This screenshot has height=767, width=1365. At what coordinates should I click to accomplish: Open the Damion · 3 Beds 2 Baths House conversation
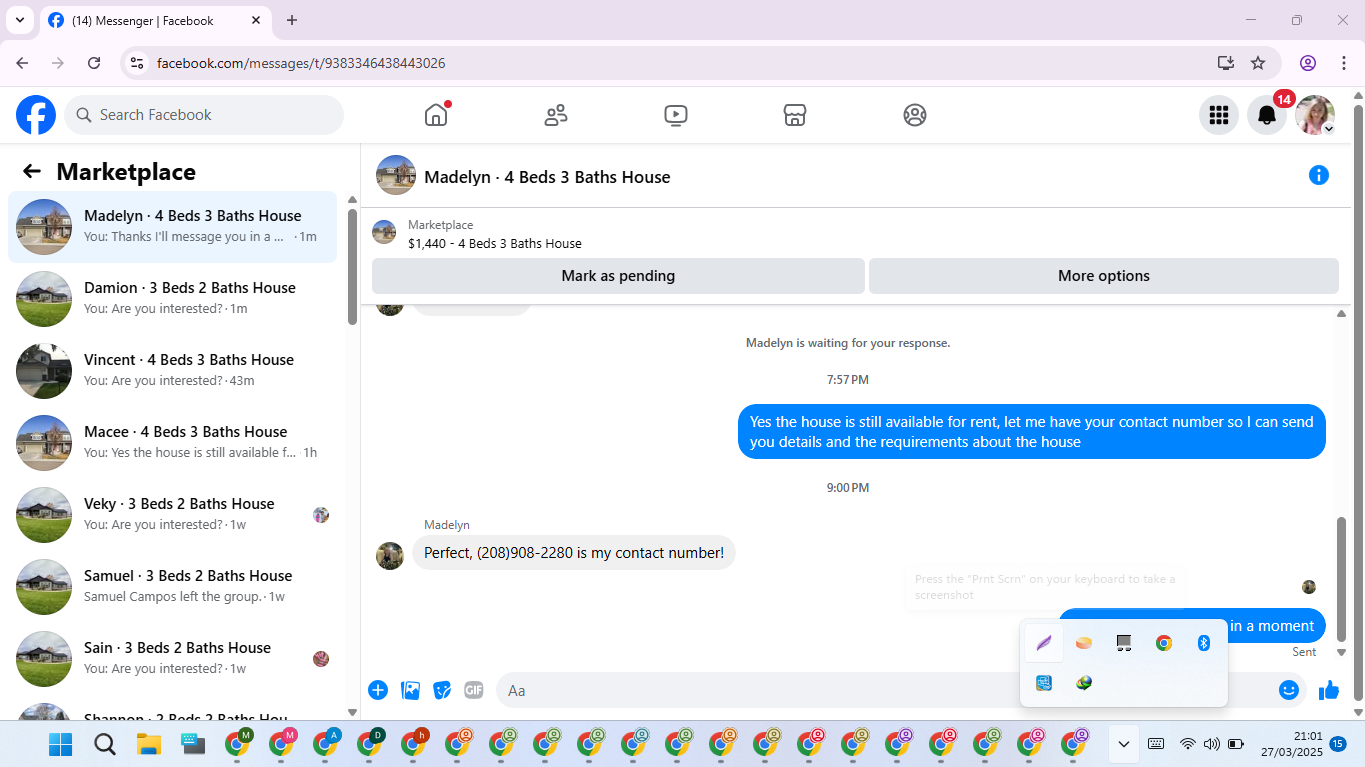pyautogui.click(x=173, y=299)
